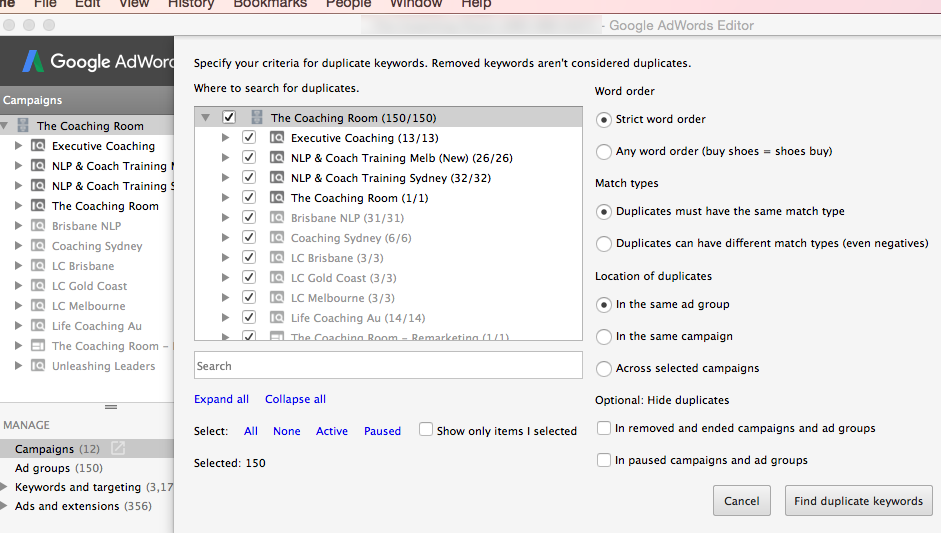
Task: Click the Executive Coaching (13/13) campaign icon in dialog
Action: 277,137
